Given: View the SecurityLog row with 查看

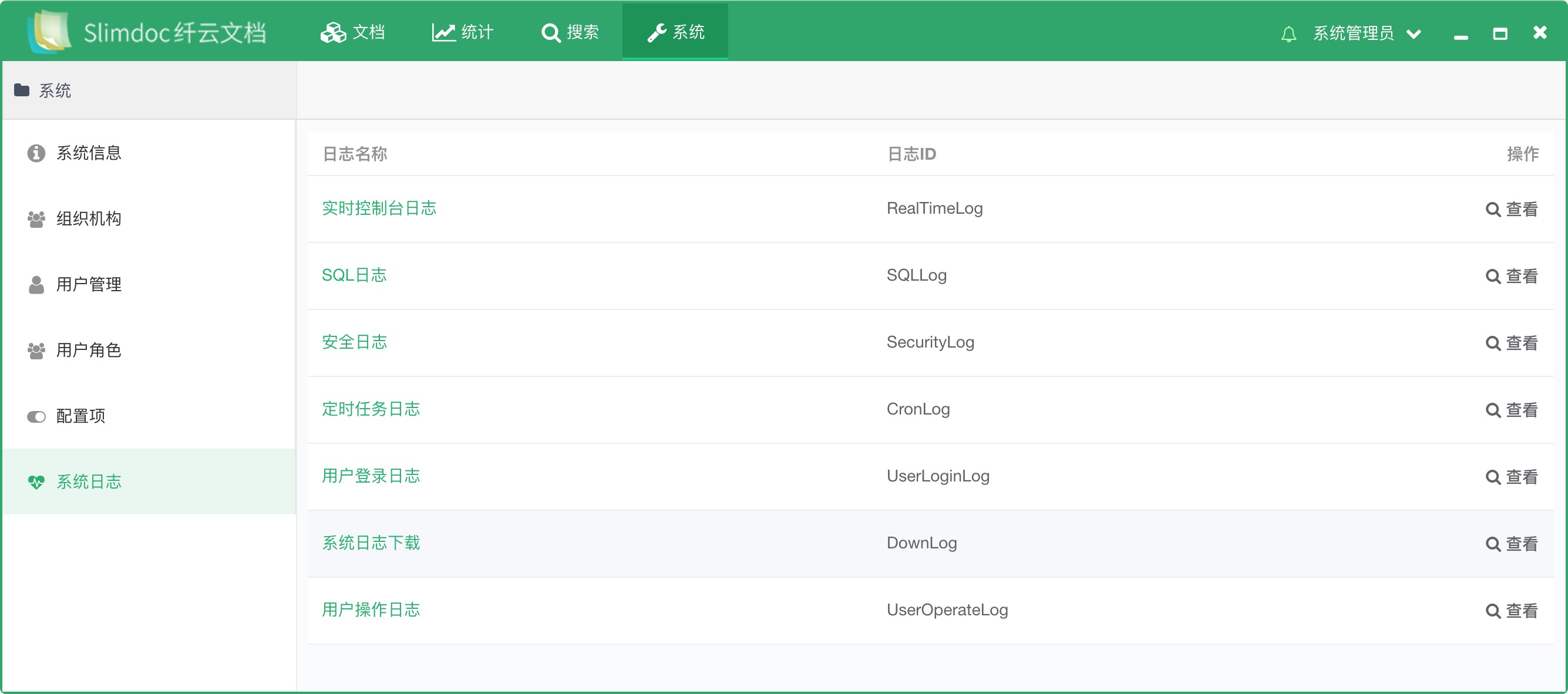Looking at the screenshot, I should coord(1512,343).
